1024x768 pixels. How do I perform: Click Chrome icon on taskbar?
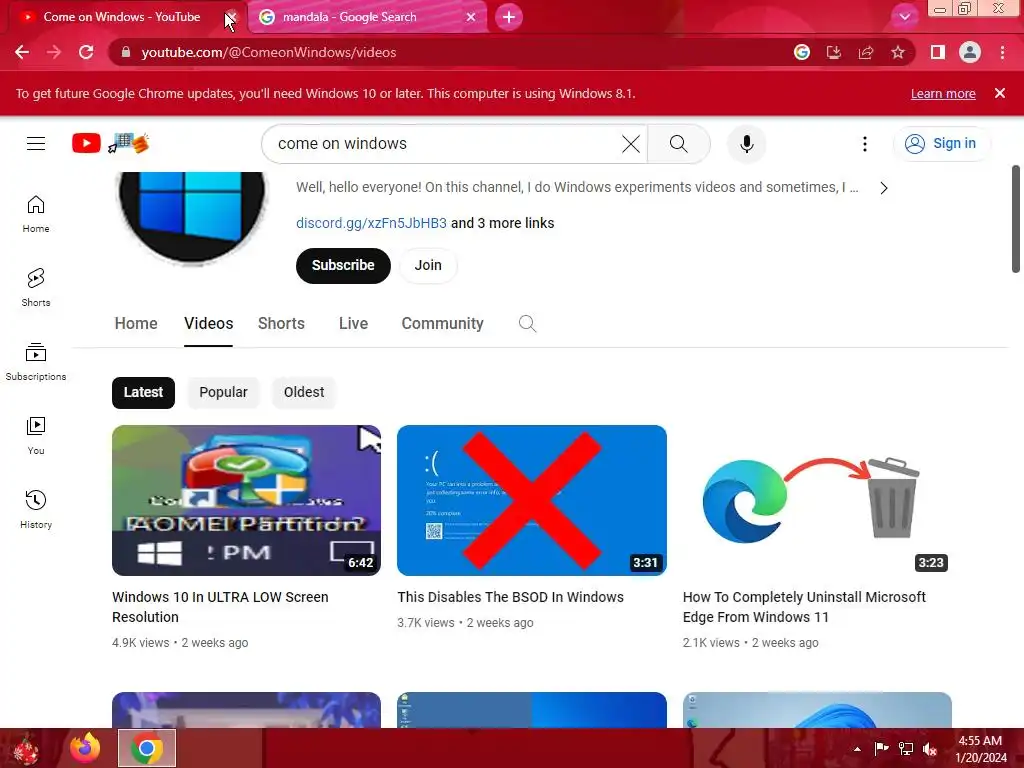(x=147, y=748)
